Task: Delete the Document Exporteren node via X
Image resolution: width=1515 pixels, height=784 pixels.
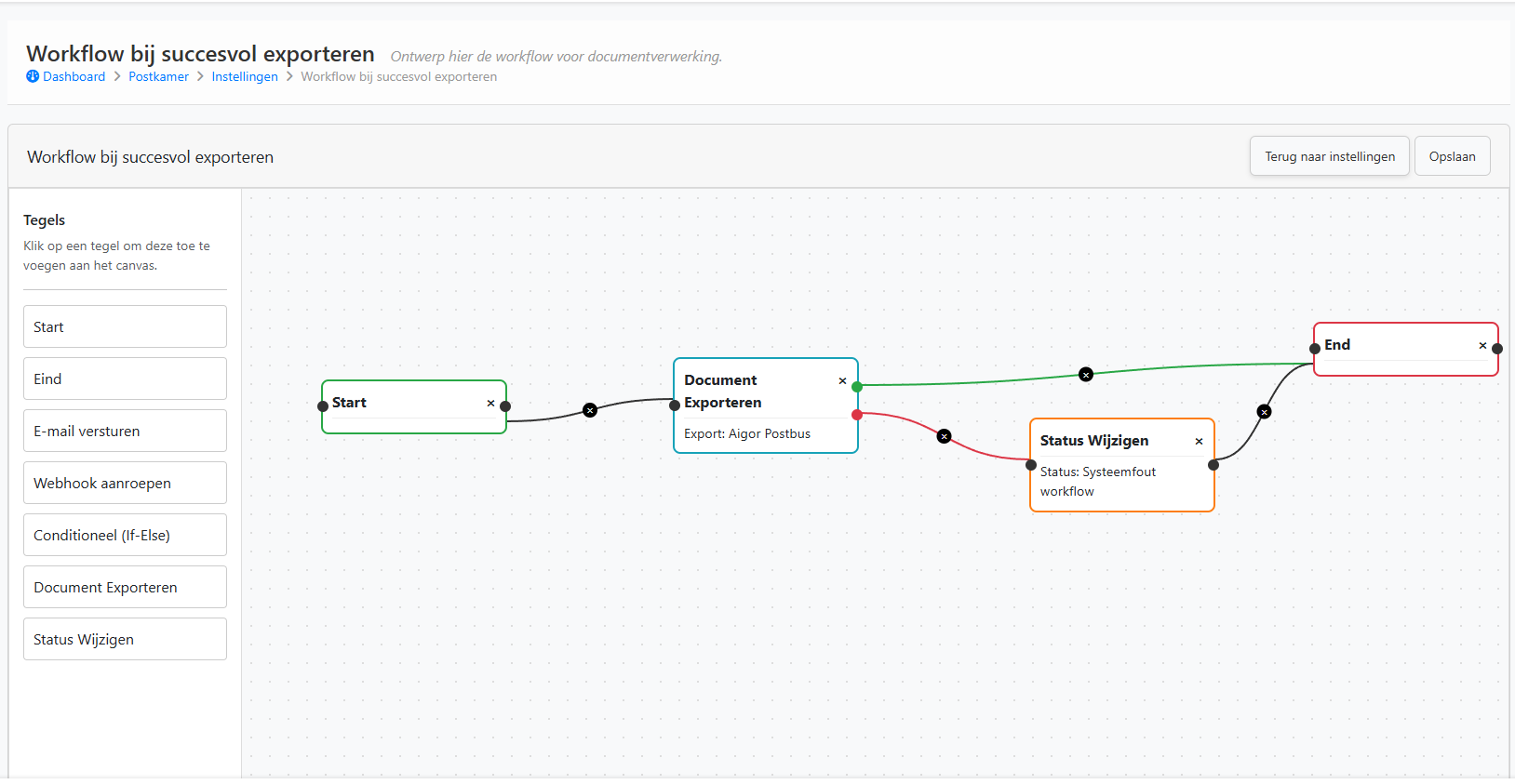Action: pos(842,381)
